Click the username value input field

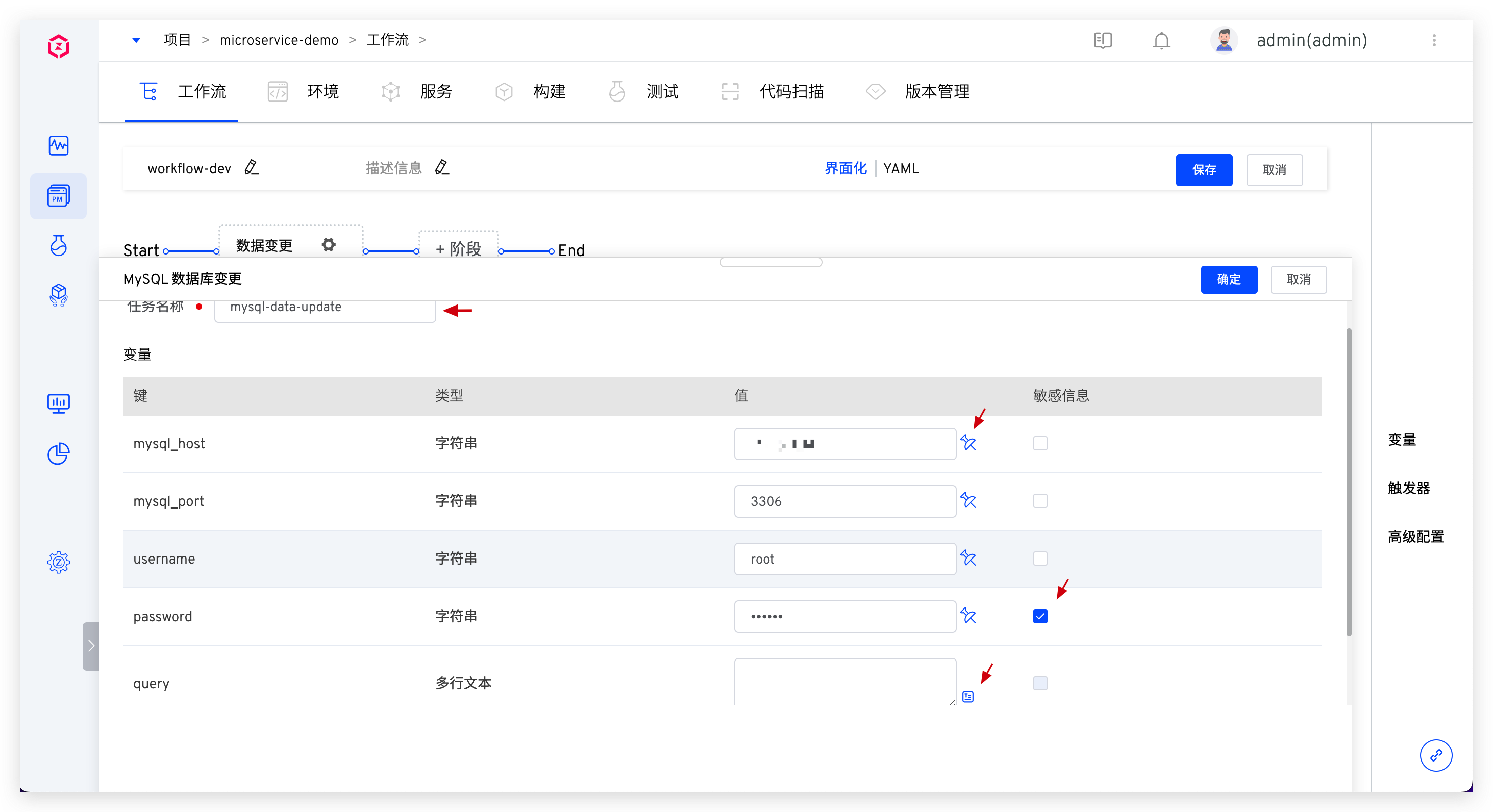tap(844, 559)
